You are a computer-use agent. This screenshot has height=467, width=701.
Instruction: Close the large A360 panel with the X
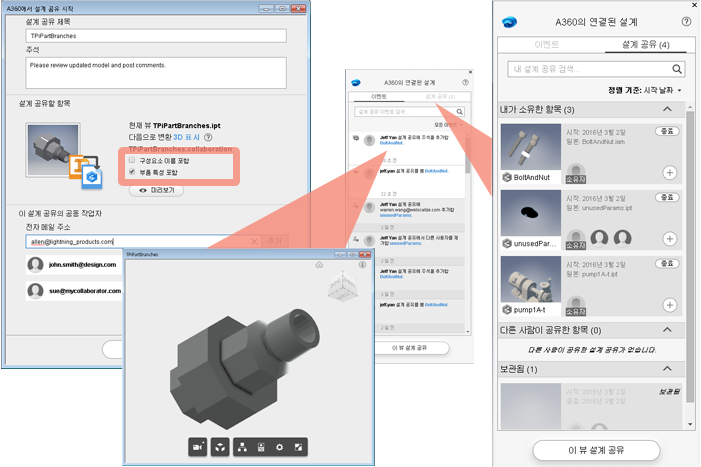click(x=695, y=5)
